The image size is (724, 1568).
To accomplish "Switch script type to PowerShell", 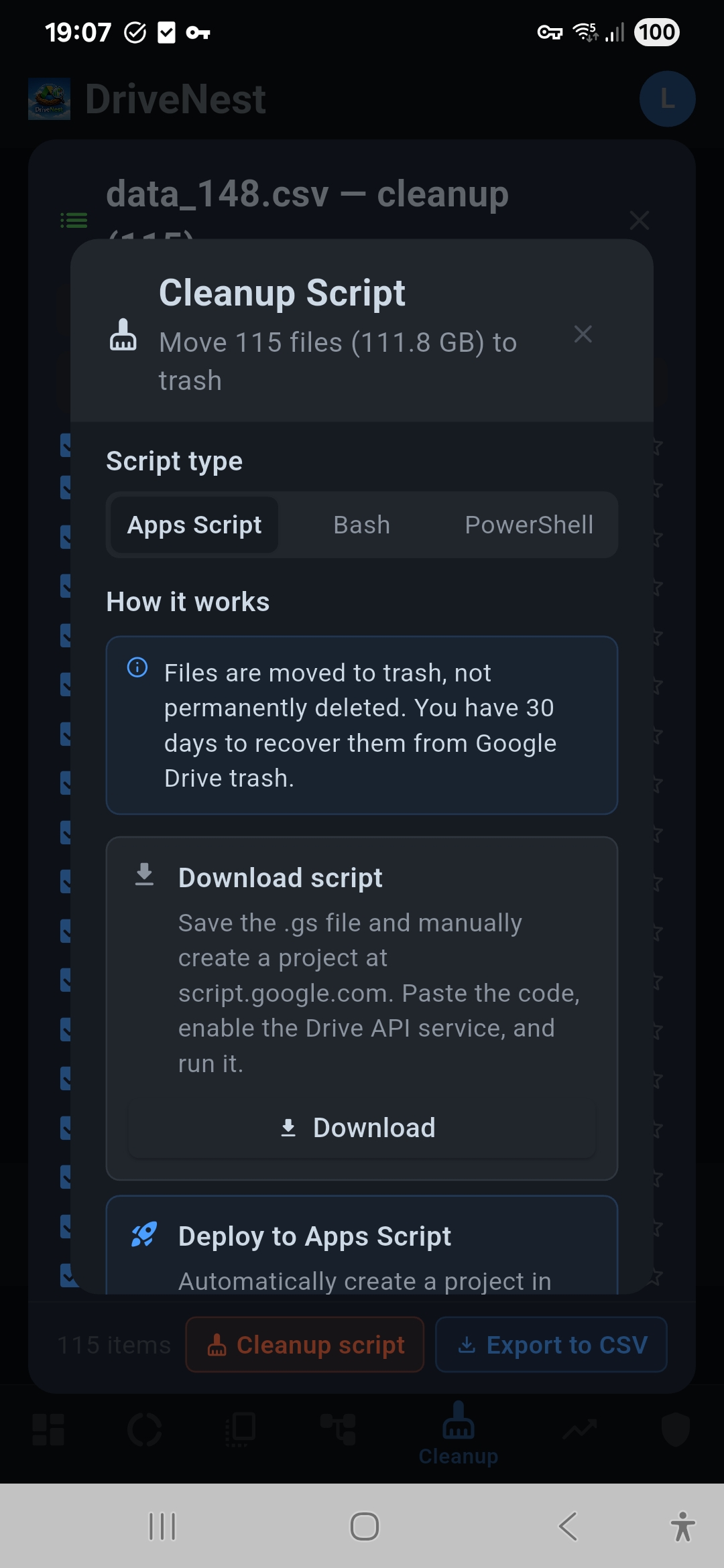I will click(x=529, y=525).
